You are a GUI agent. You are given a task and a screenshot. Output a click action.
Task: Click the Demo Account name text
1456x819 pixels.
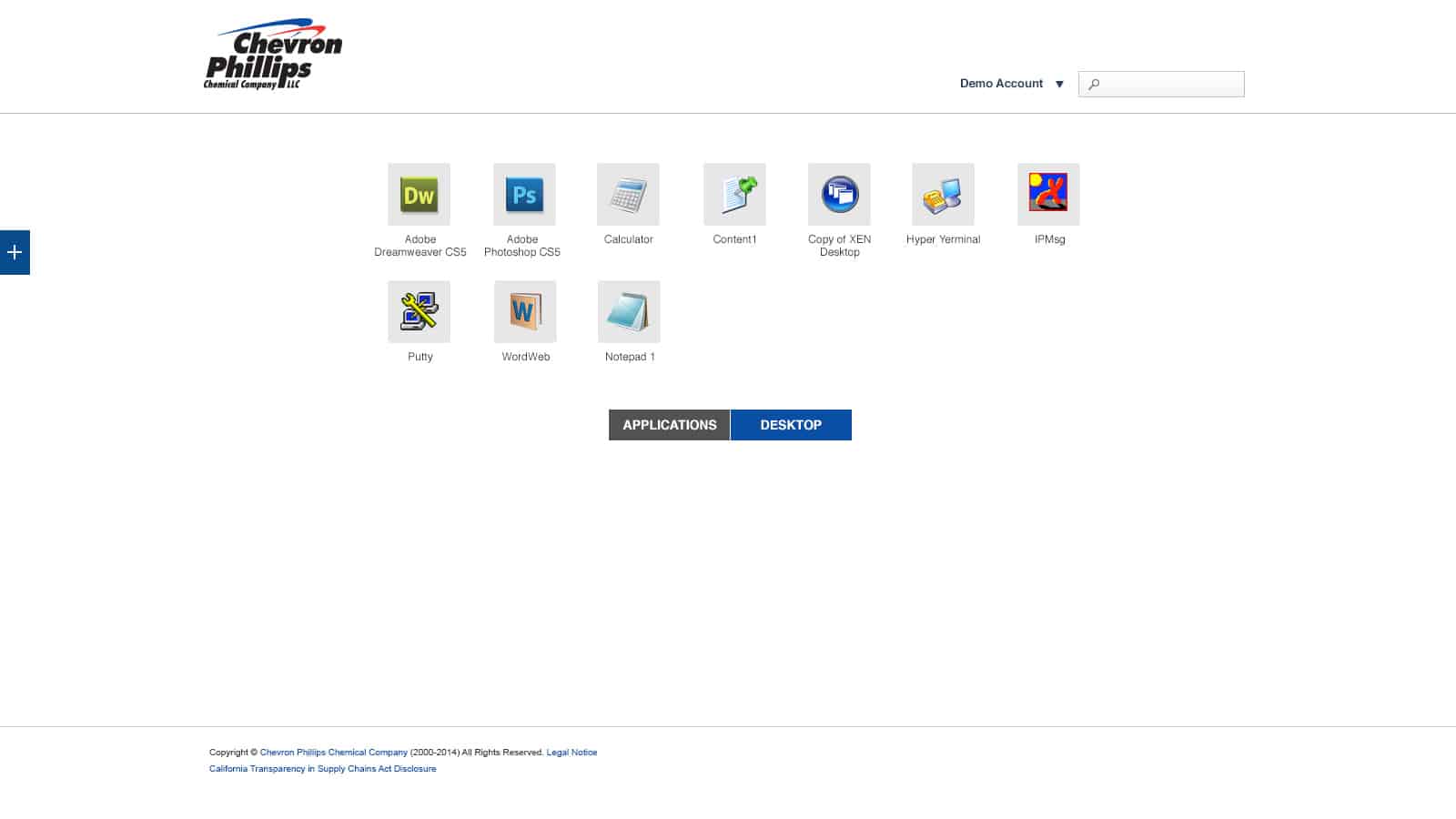1001,83
